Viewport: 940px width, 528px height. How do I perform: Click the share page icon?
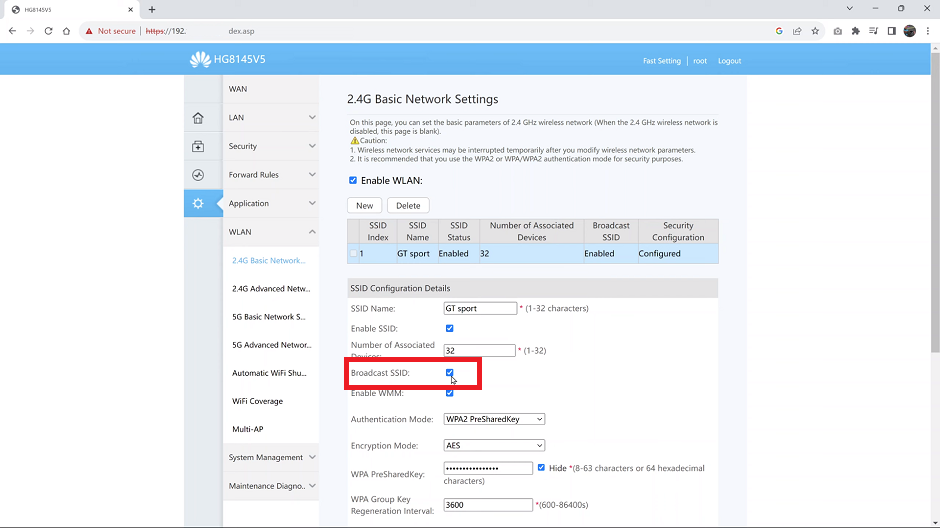(x=797, y=31)
